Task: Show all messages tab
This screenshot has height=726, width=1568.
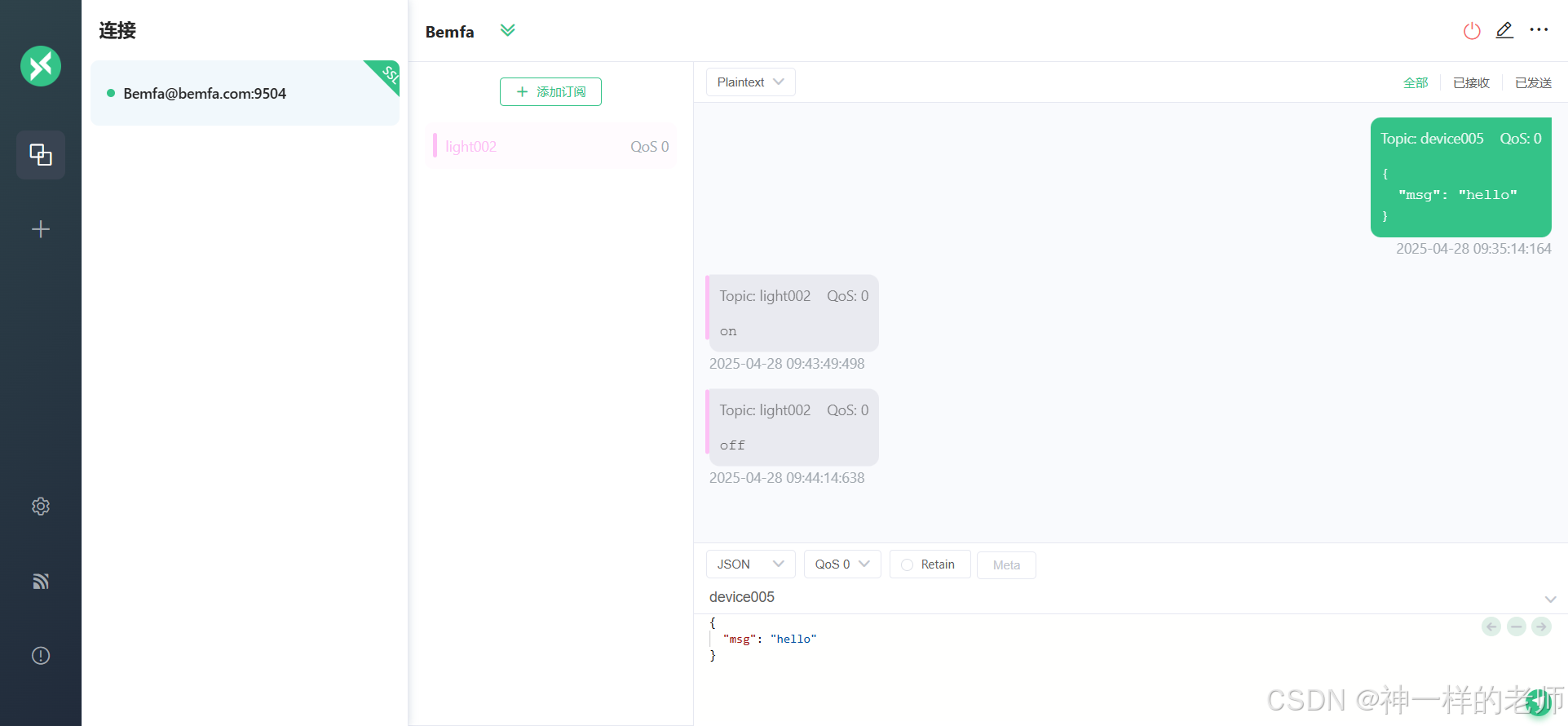Action: coord(1416,82)
